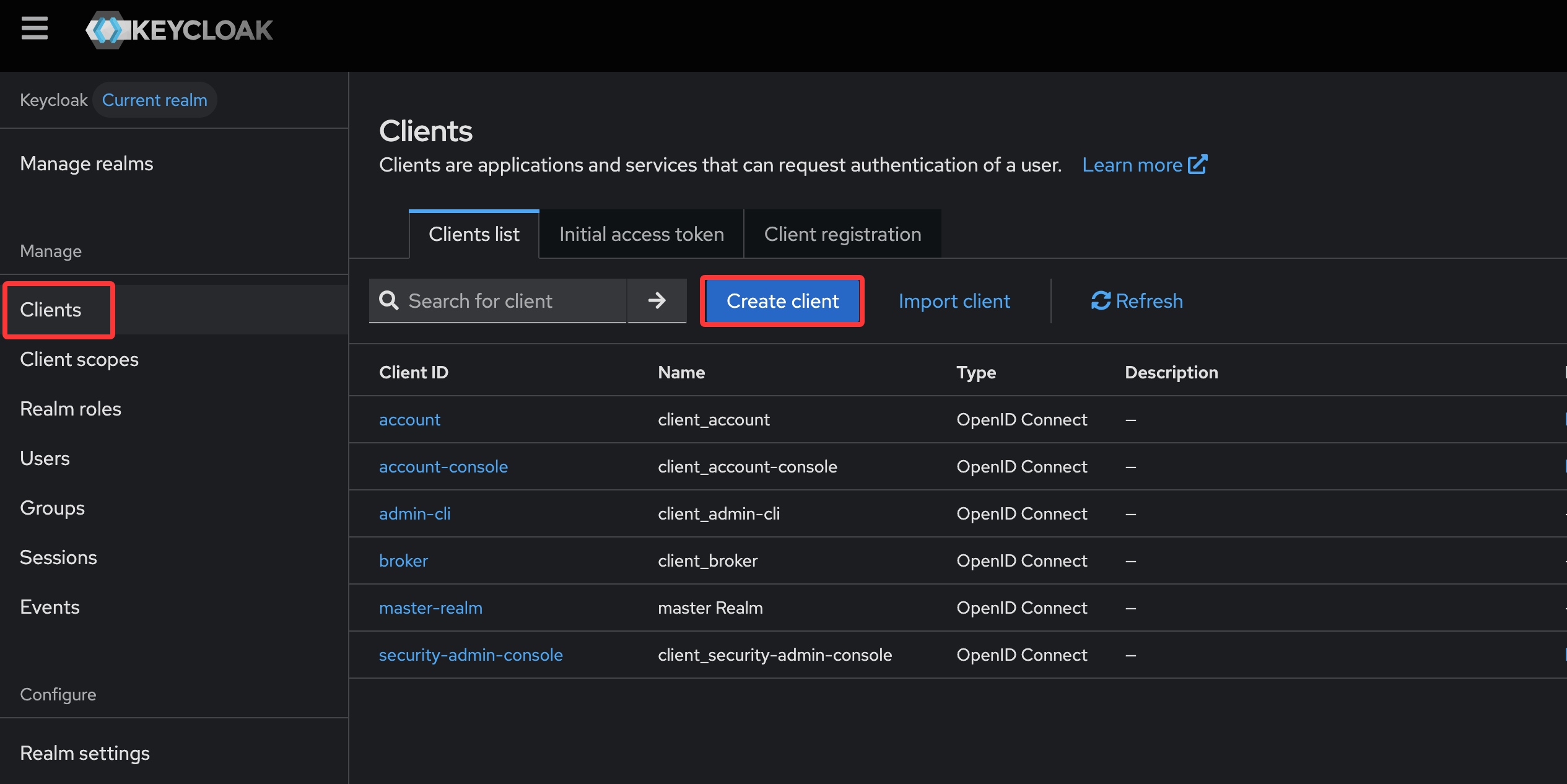Image resolution: width=1567 pixels, height=784 pixels.
Task: Click the Manage section label
Action: [x=51, y=251]
